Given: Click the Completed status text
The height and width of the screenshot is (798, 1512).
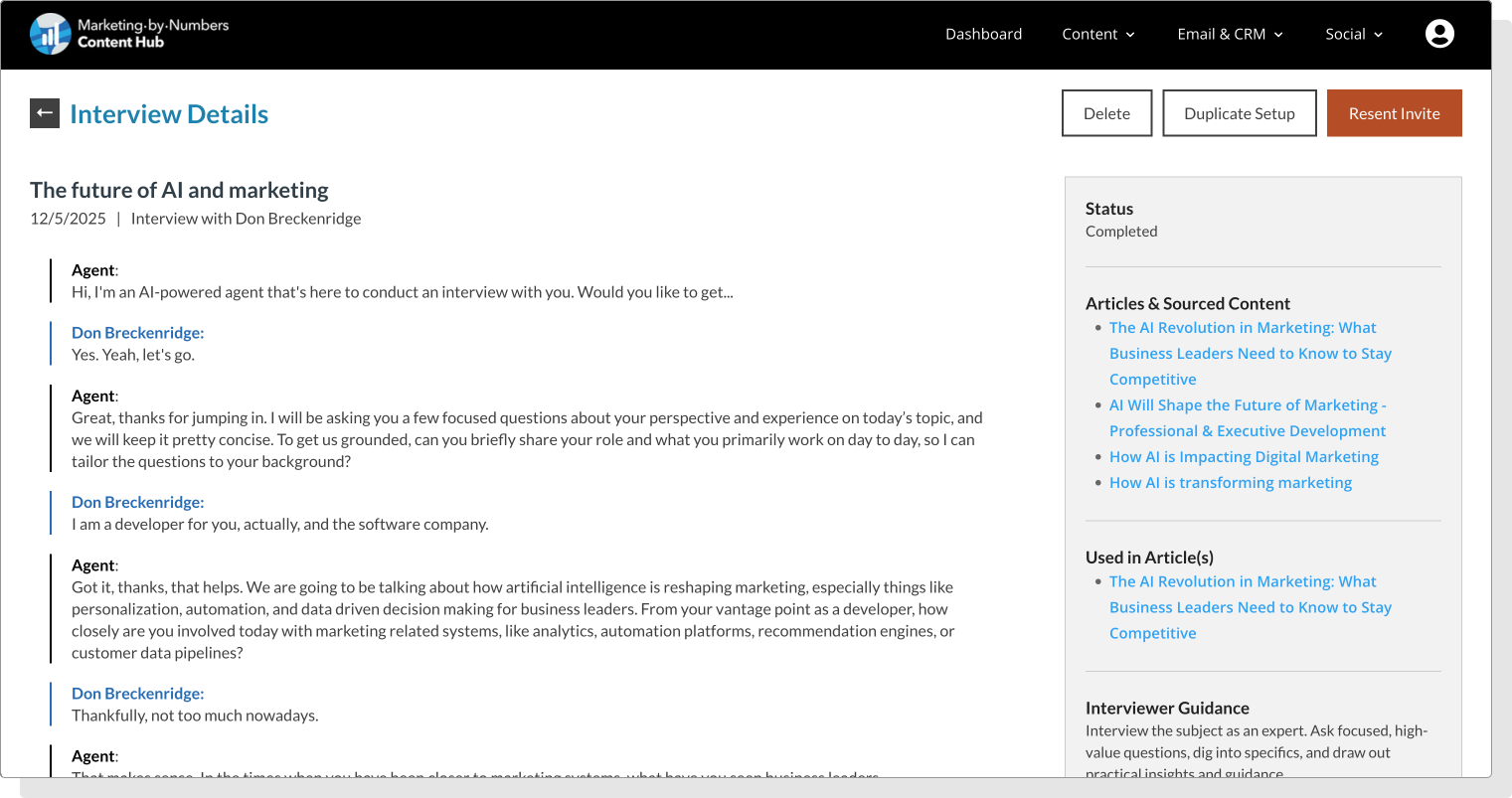Looking at the screenshot, I should [1121, 232].
